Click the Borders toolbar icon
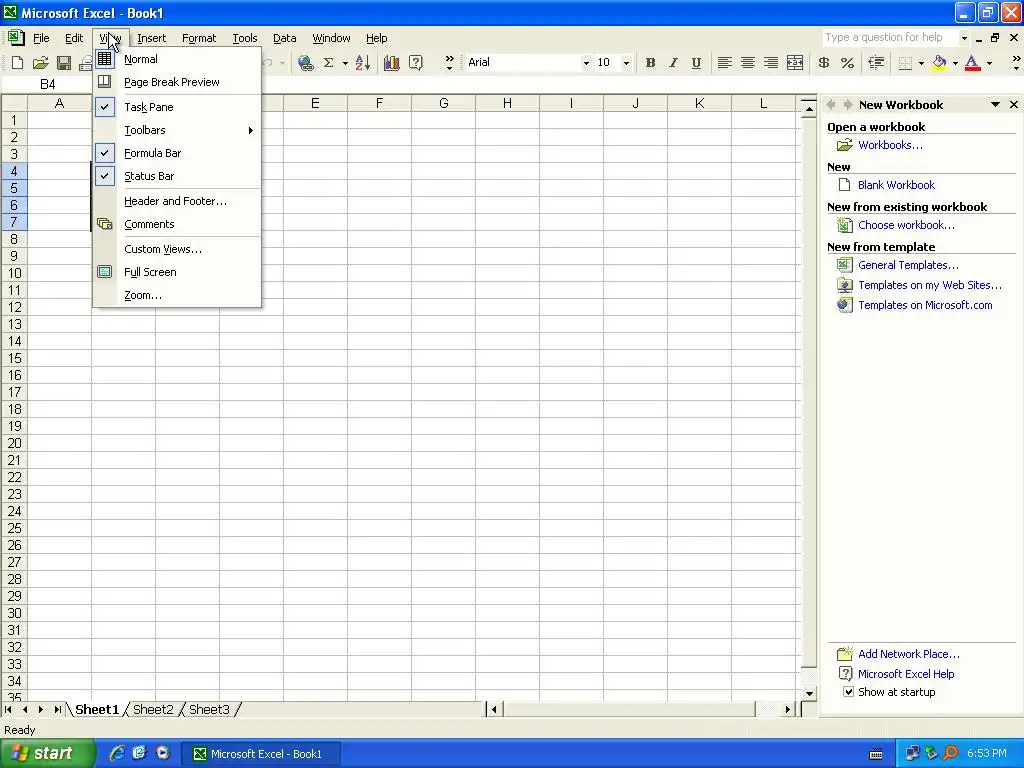The height and width of the screenshot is (768, 1024). (905, 63)
